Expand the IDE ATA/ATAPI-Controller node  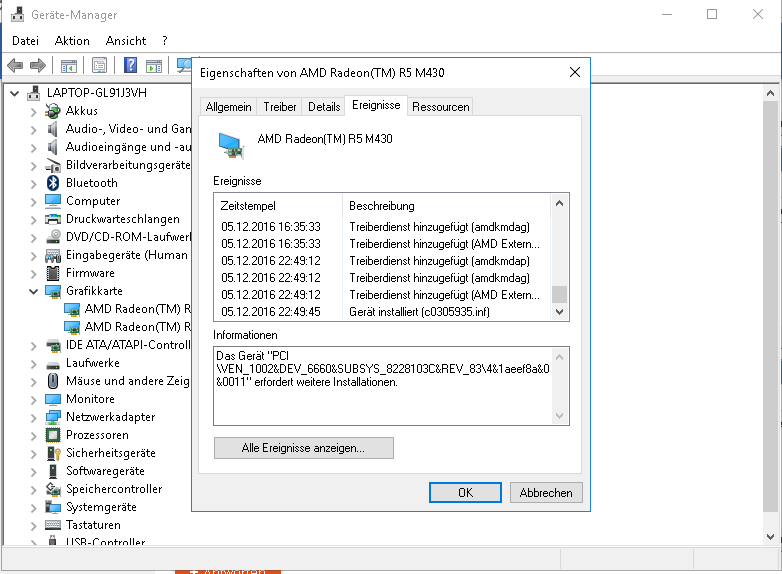(x=33, y=346)
